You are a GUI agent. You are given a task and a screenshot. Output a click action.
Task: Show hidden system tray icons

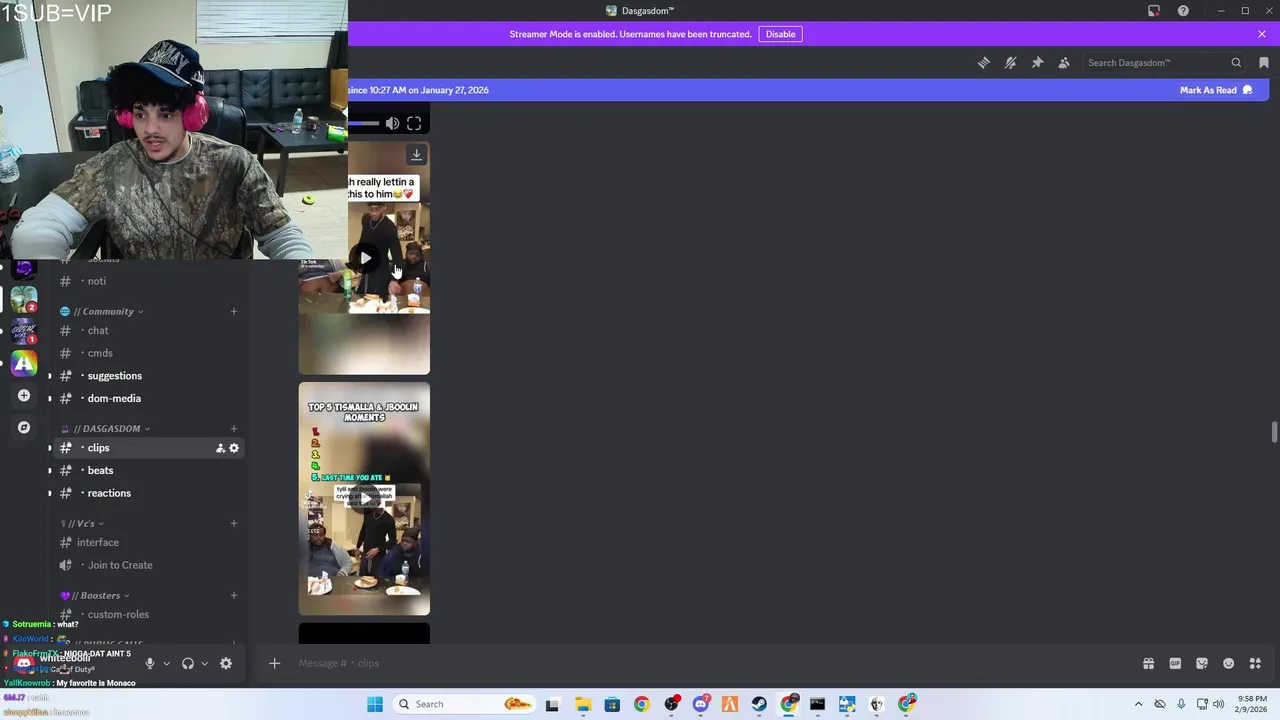(x=1138, y=704)
